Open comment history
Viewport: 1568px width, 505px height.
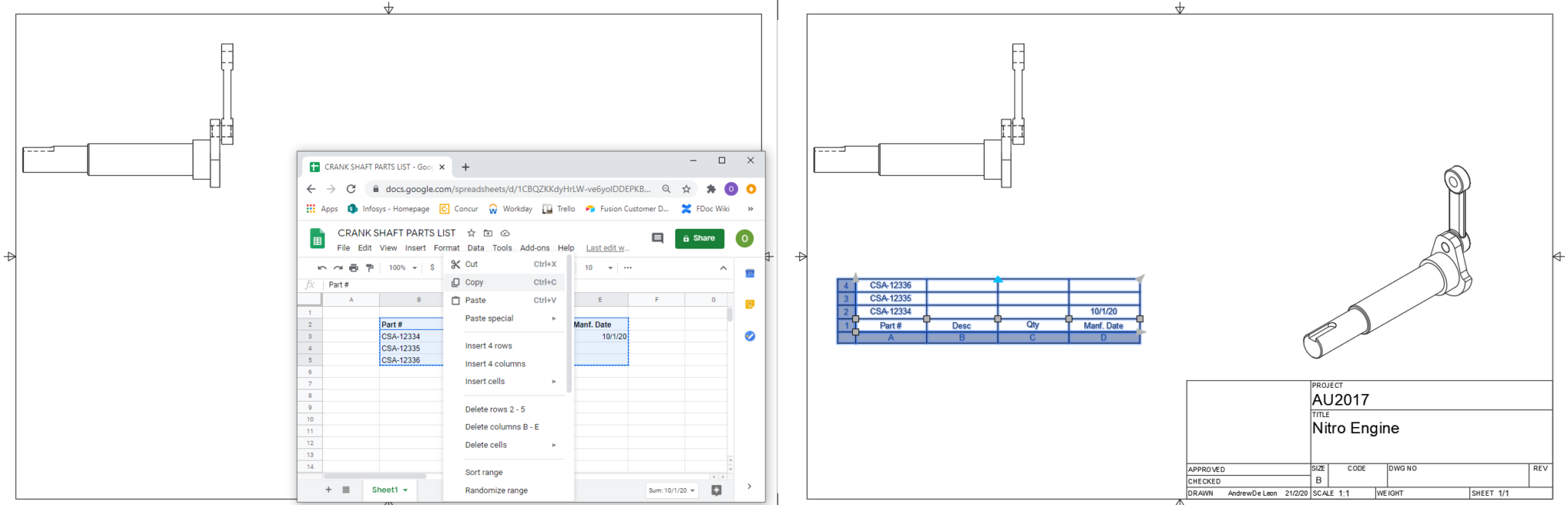coord(657,239)
